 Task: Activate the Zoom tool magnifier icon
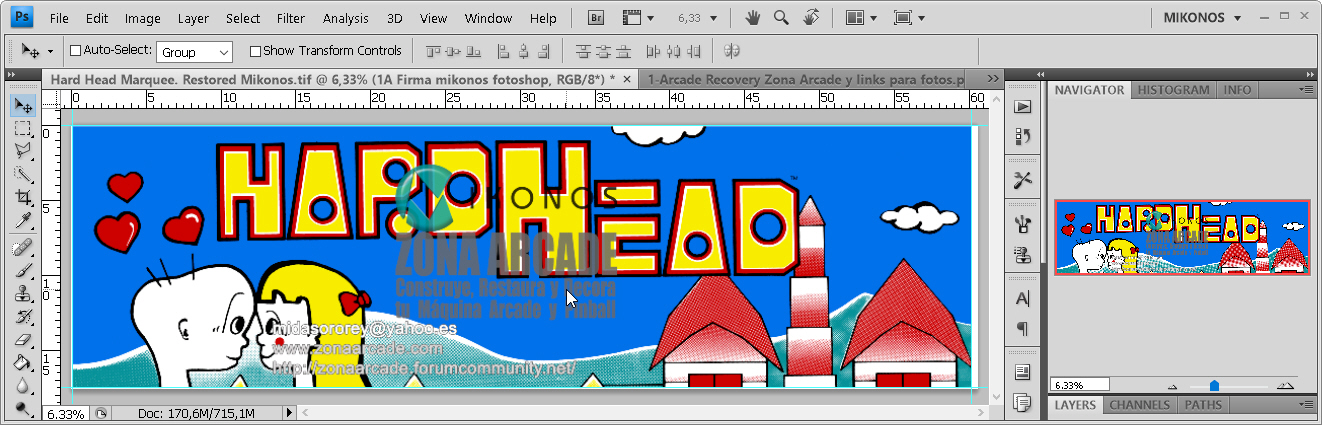pyautogui.click(x=781, y=18)
